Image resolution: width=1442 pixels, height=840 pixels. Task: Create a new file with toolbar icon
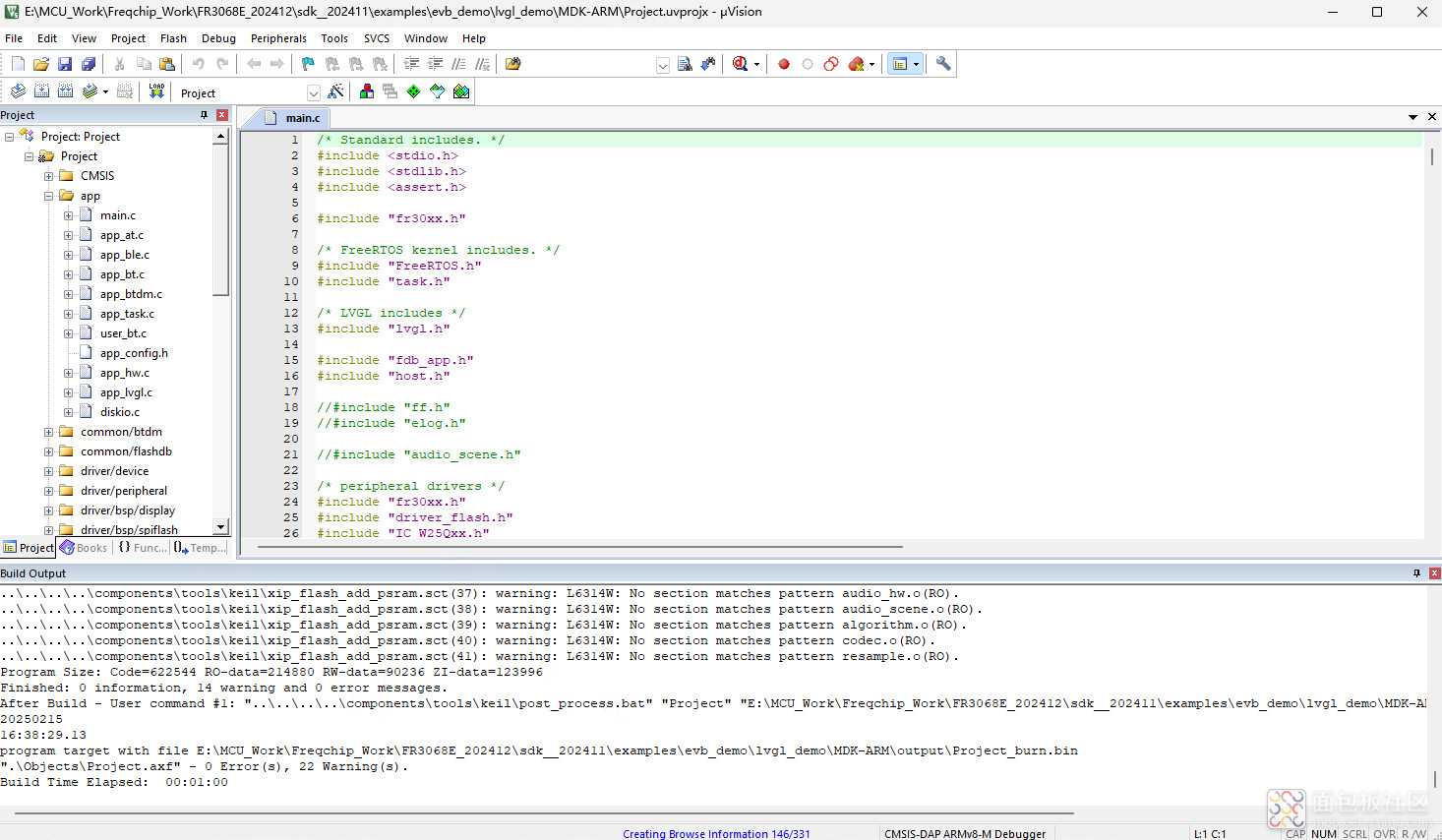[x=18, y=64]
